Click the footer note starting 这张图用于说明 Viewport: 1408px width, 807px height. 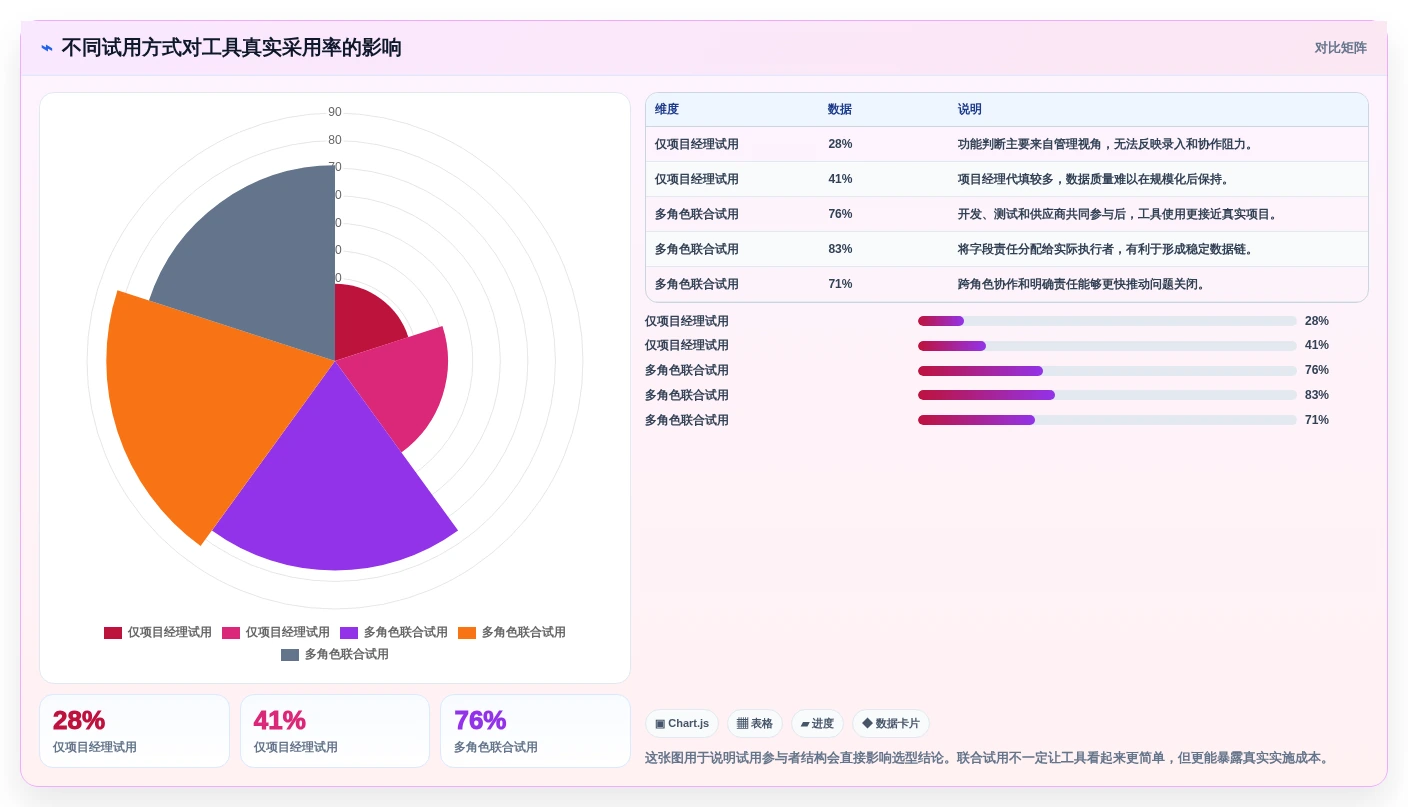(x=989, y=758)
